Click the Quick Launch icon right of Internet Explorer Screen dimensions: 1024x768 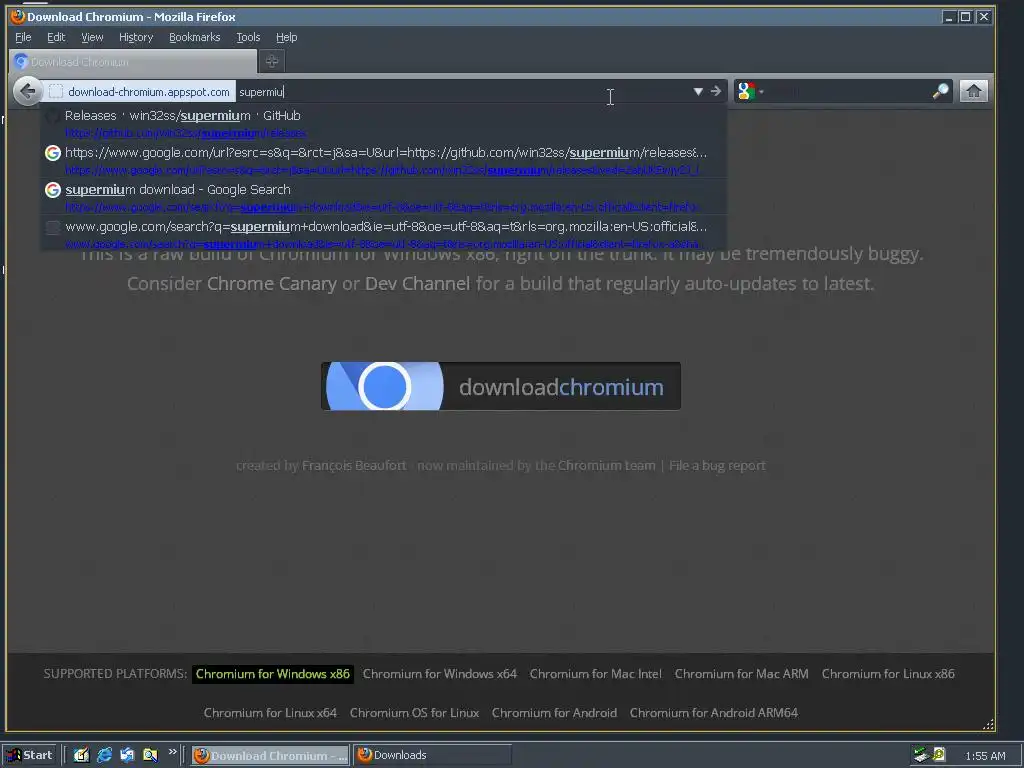click(127, 756)
